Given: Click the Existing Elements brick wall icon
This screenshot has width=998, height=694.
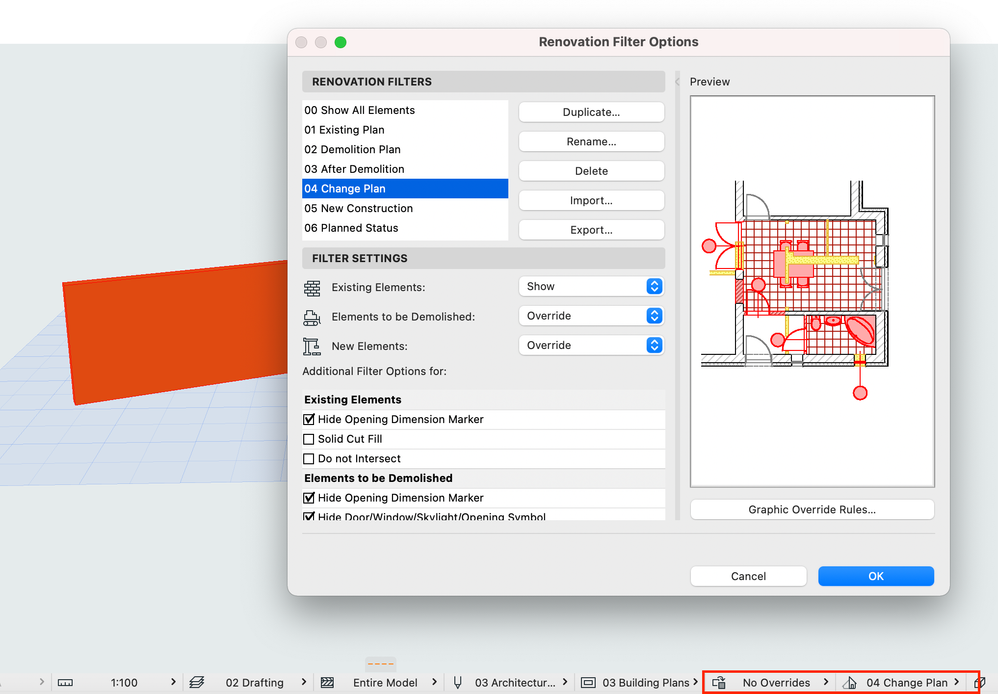Looking at the screenshot, I should [312, 288].
